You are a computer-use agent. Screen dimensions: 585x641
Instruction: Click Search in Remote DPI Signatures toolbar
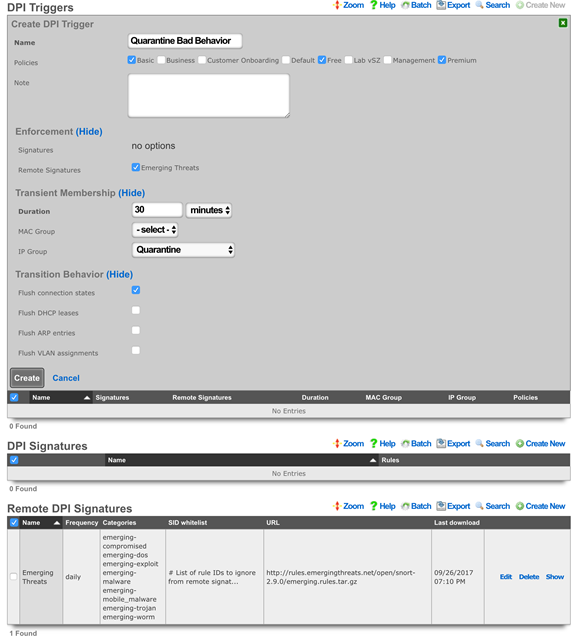coord(493,506)
